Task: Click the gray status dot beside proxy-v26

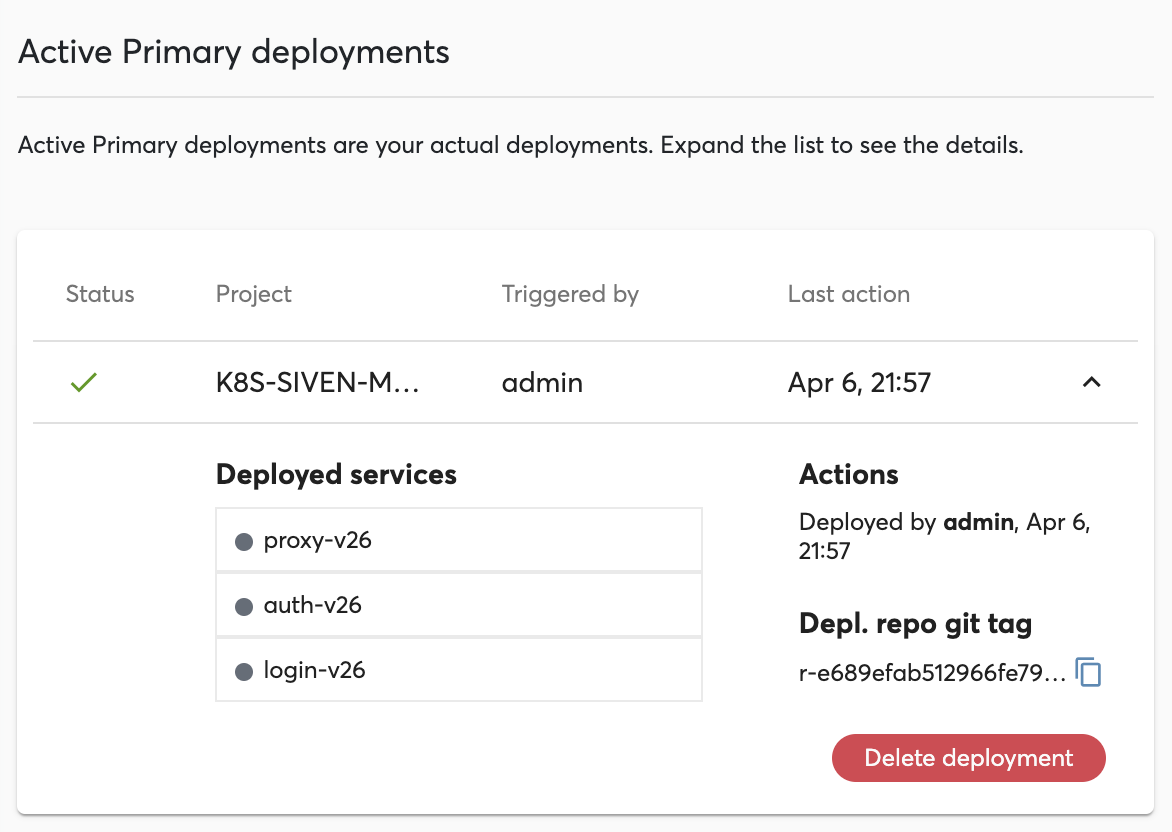Action: [x=243, y=542]
